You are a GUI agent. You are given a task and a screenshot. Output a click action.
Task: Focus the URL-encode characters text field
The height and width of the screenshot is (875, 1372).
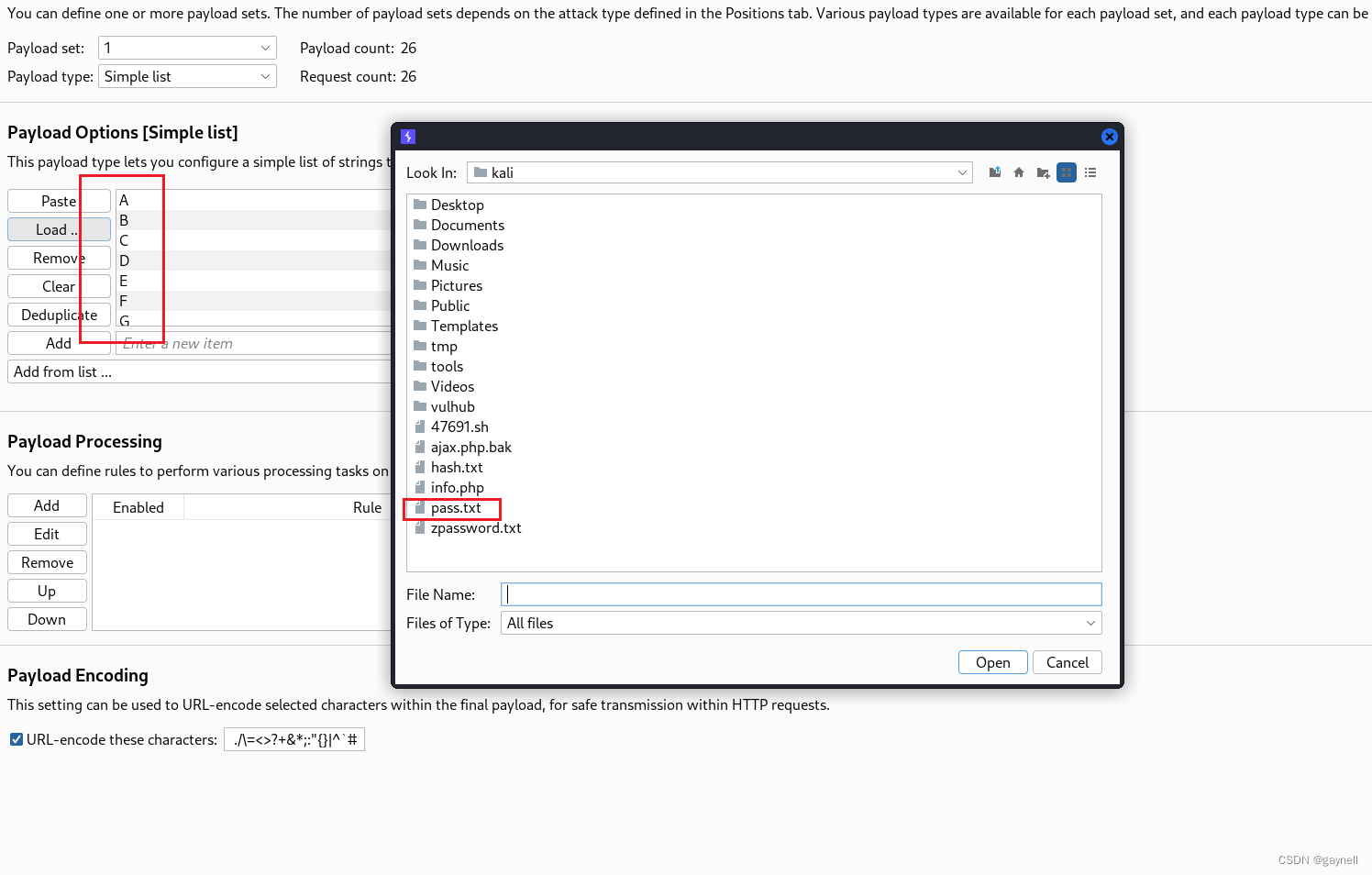click(294, 739)
